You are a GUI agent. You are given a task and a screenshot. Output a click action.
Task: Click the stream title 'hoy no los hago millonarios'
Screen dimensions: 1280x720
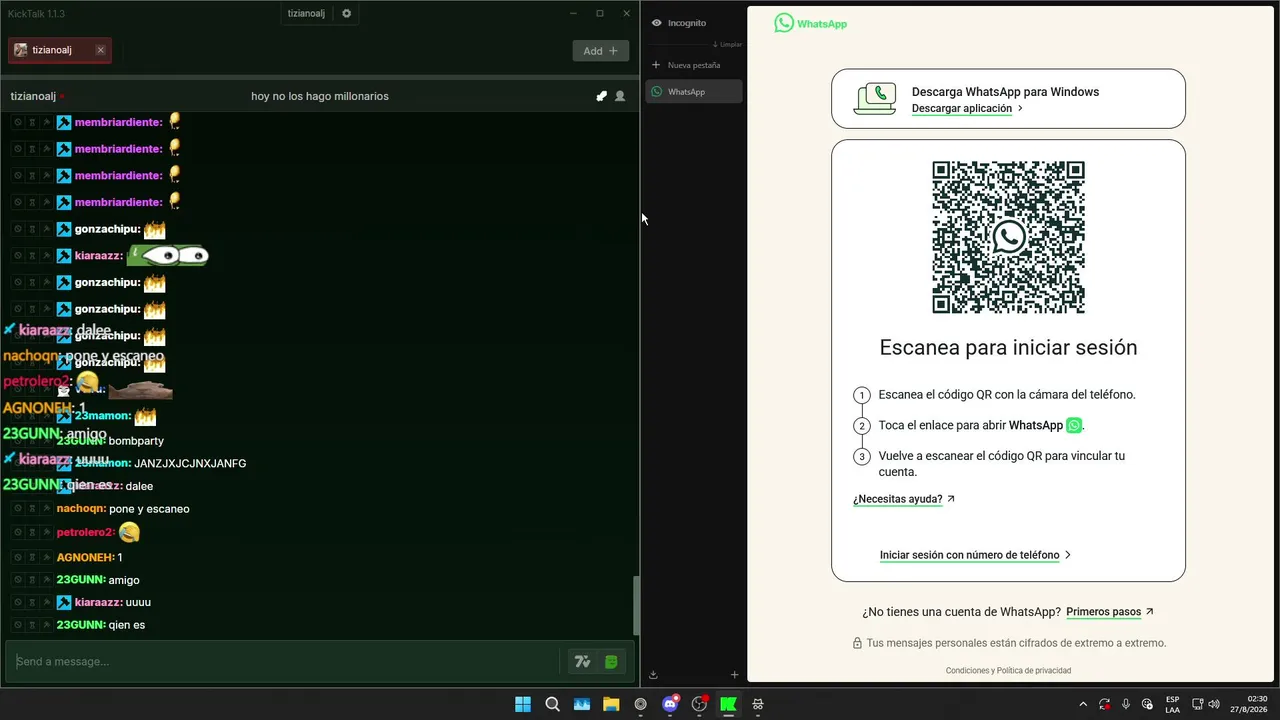click(320, 96)
